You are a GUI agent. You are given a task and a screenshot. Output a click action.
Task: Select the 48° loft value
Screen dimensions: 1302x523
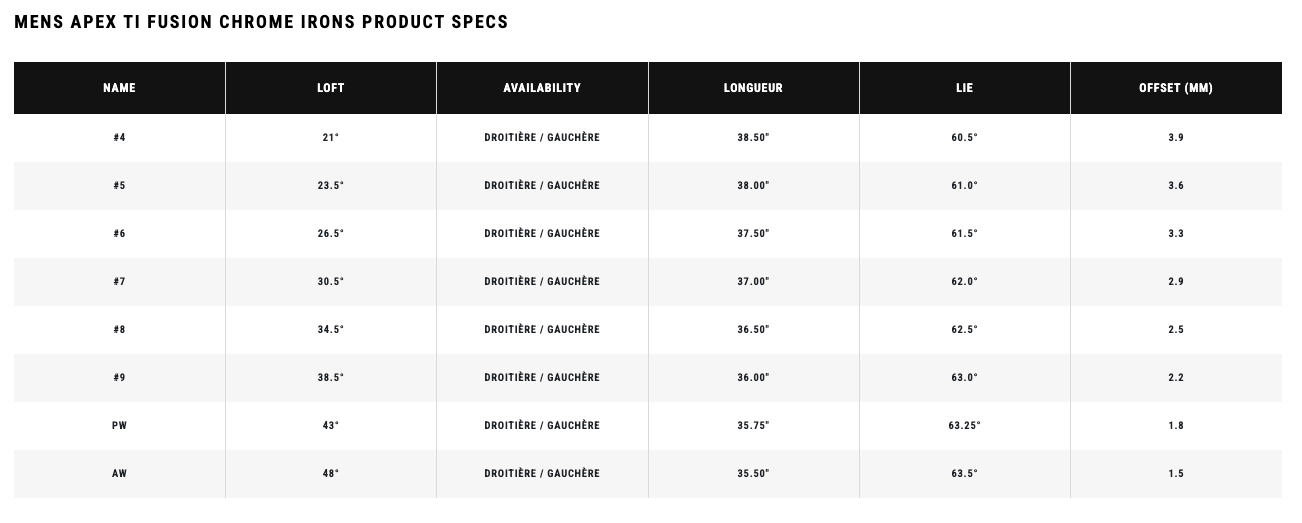coord(331,474)
